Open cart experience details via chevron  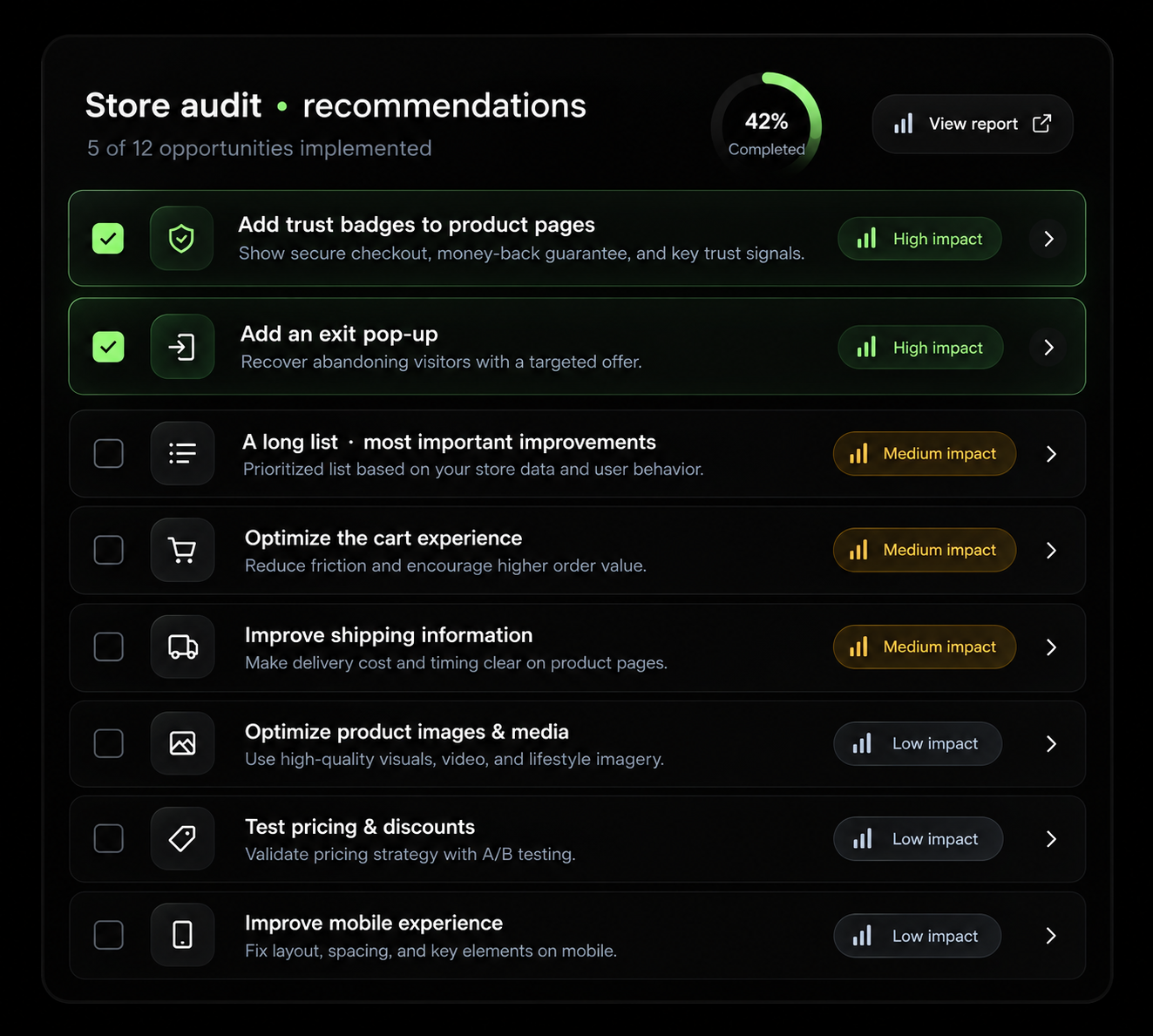point(1051,551)
